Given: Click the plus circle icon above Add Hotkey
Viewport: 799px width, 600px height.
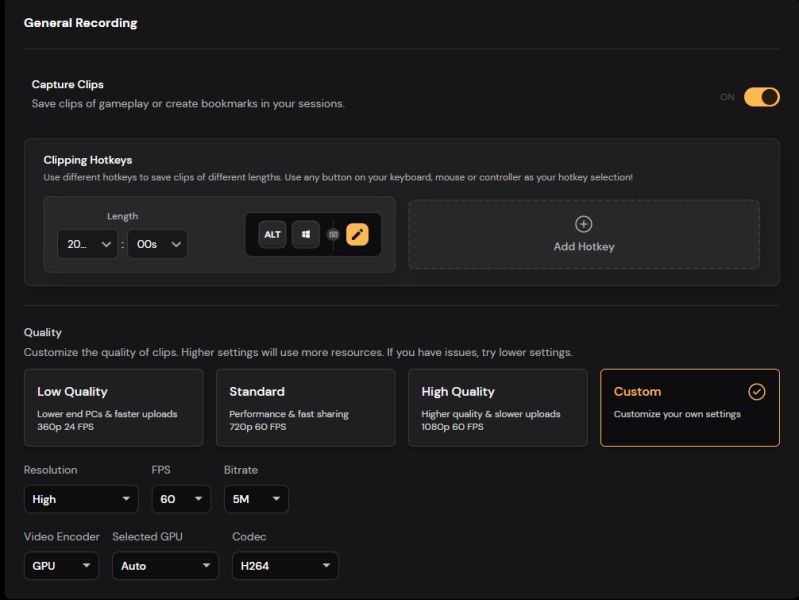Looking at the screenshot, I should 583,224.
